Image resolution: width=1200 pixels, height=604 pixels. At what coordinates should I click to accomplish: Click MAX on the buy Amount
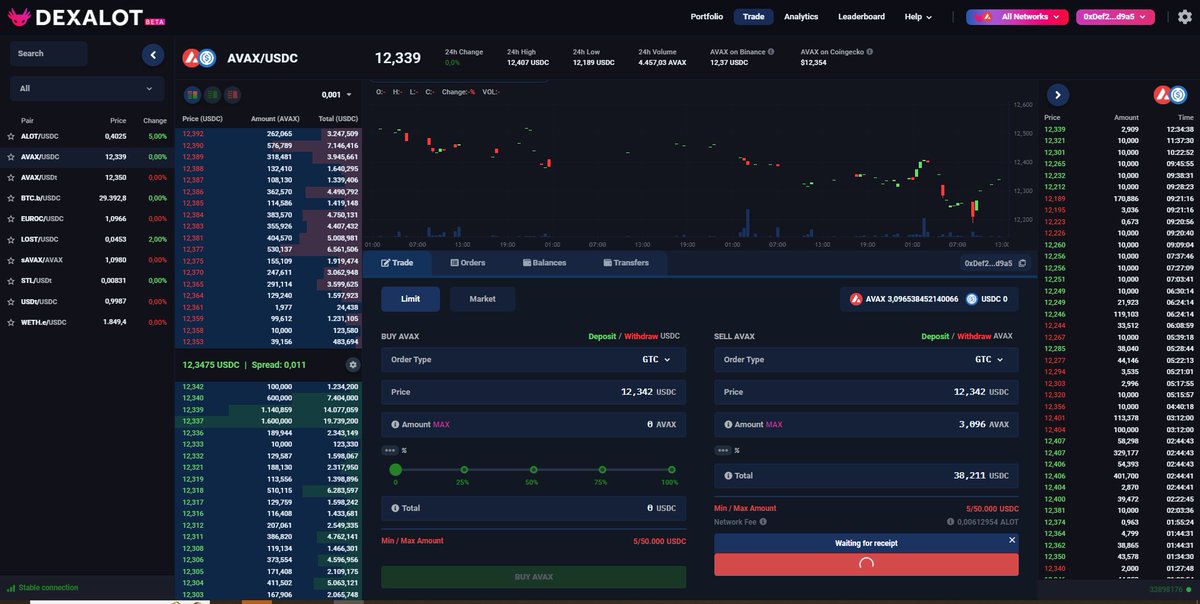[x=441, y=425]
